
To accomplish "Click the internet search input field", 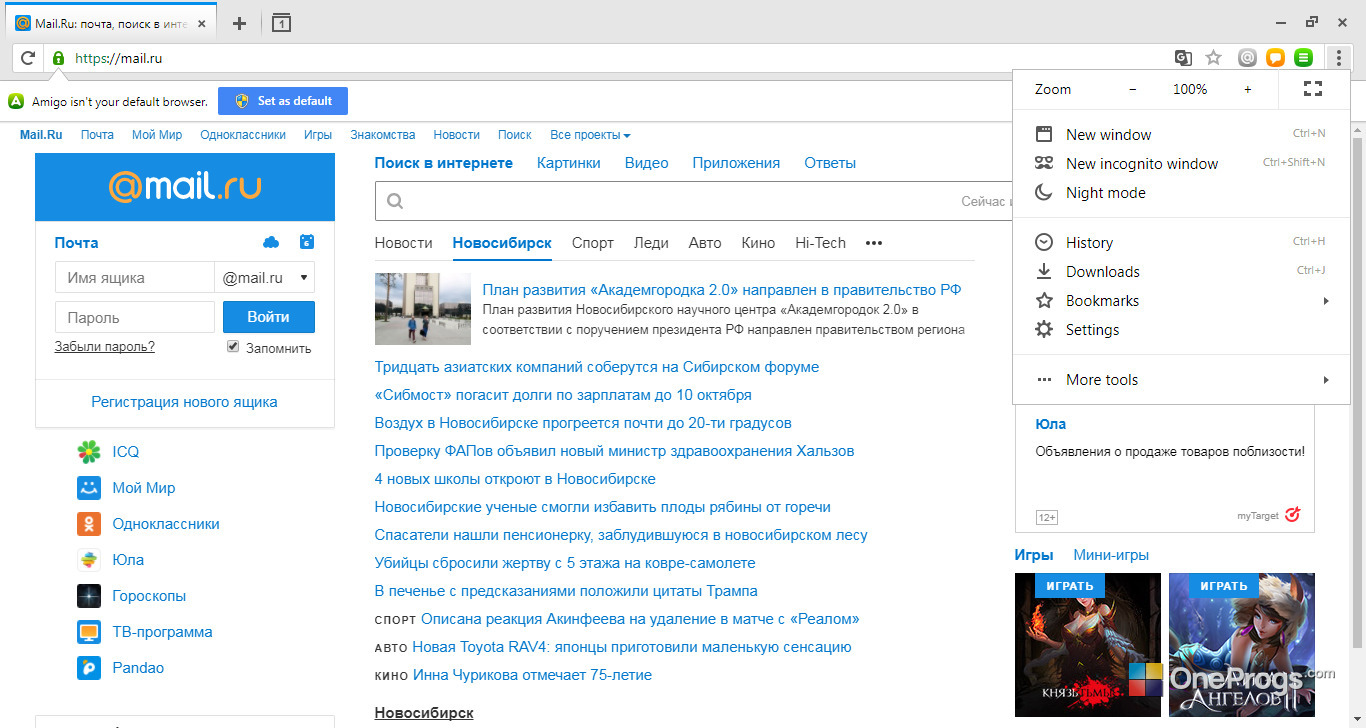I will 695,201.
